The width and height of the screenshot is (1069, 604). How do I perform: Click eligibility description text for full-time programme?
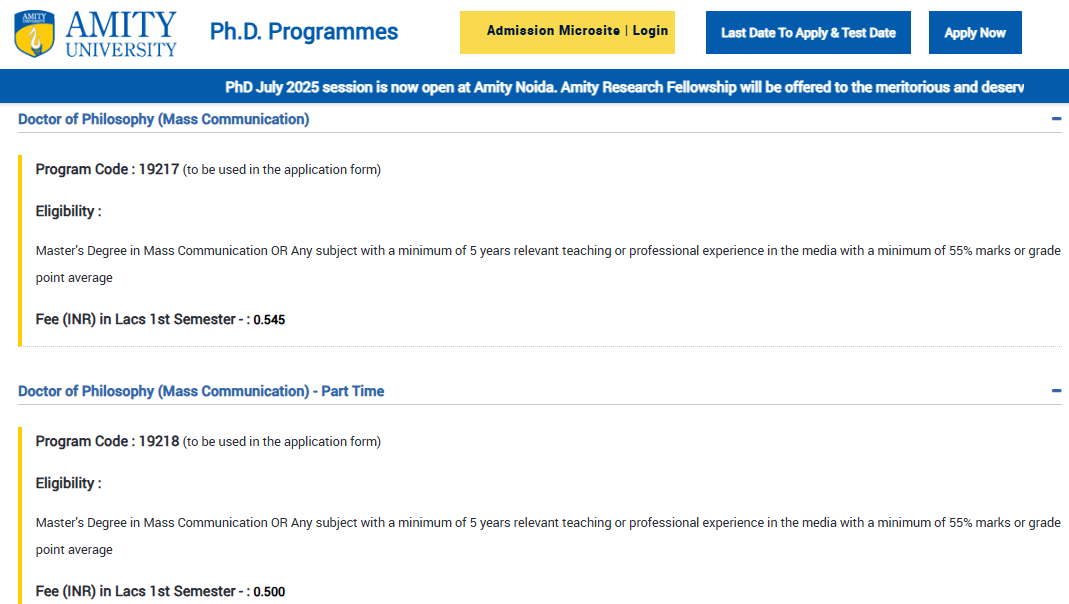coord(547,251)
